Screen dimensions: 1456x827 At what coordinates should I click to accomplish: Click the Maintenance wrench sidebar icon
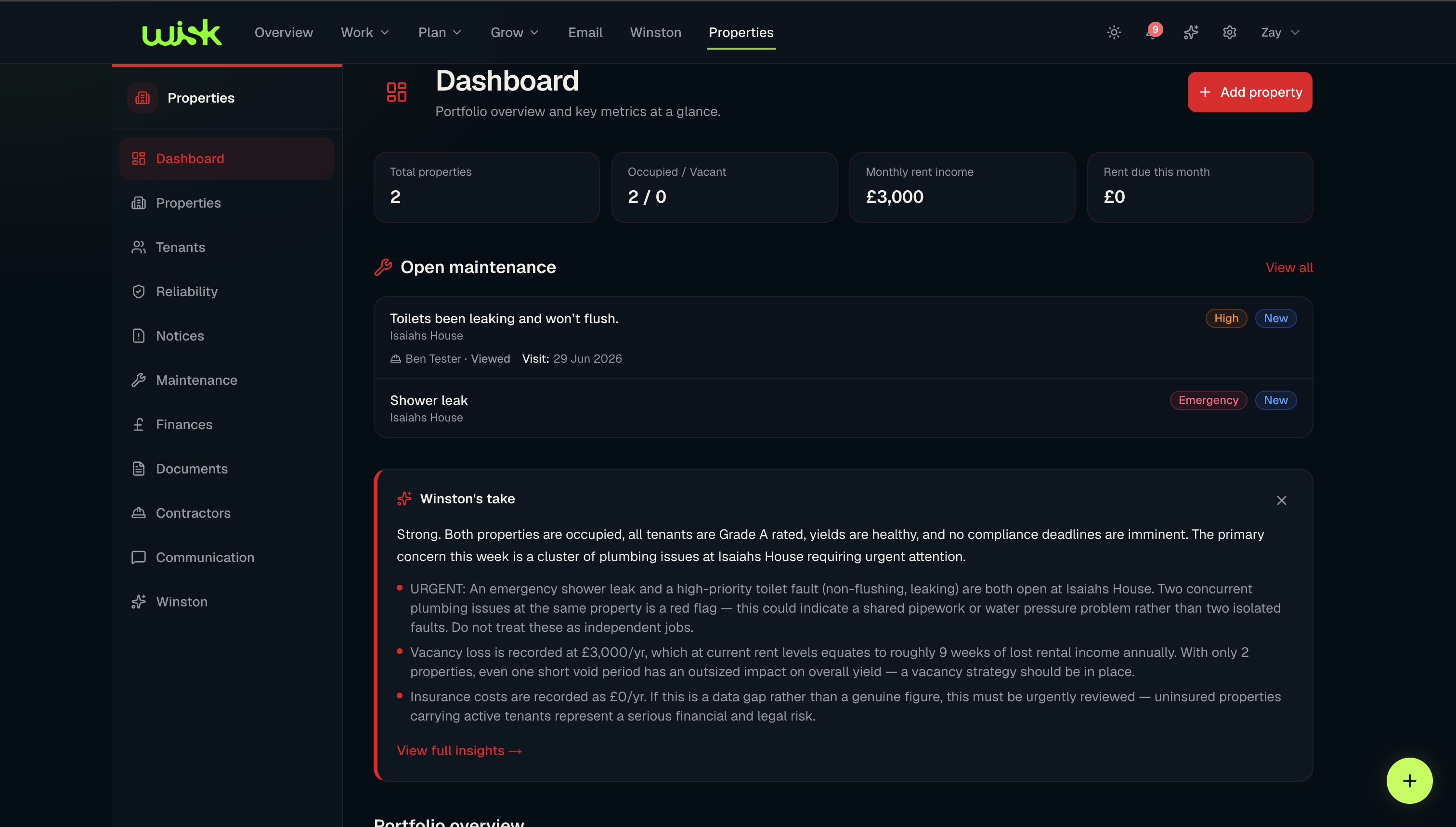coord(139,380)
